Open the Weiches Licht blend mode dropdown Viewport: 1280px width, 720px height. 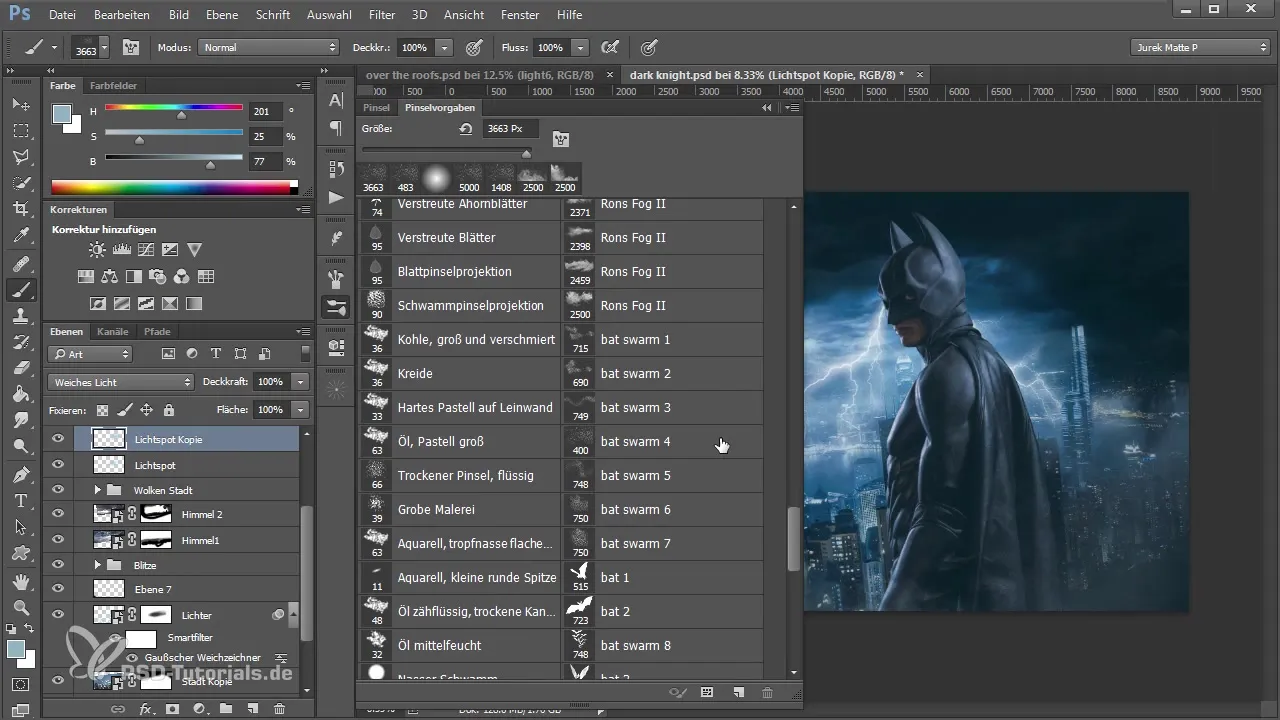(x=121, y=382)
